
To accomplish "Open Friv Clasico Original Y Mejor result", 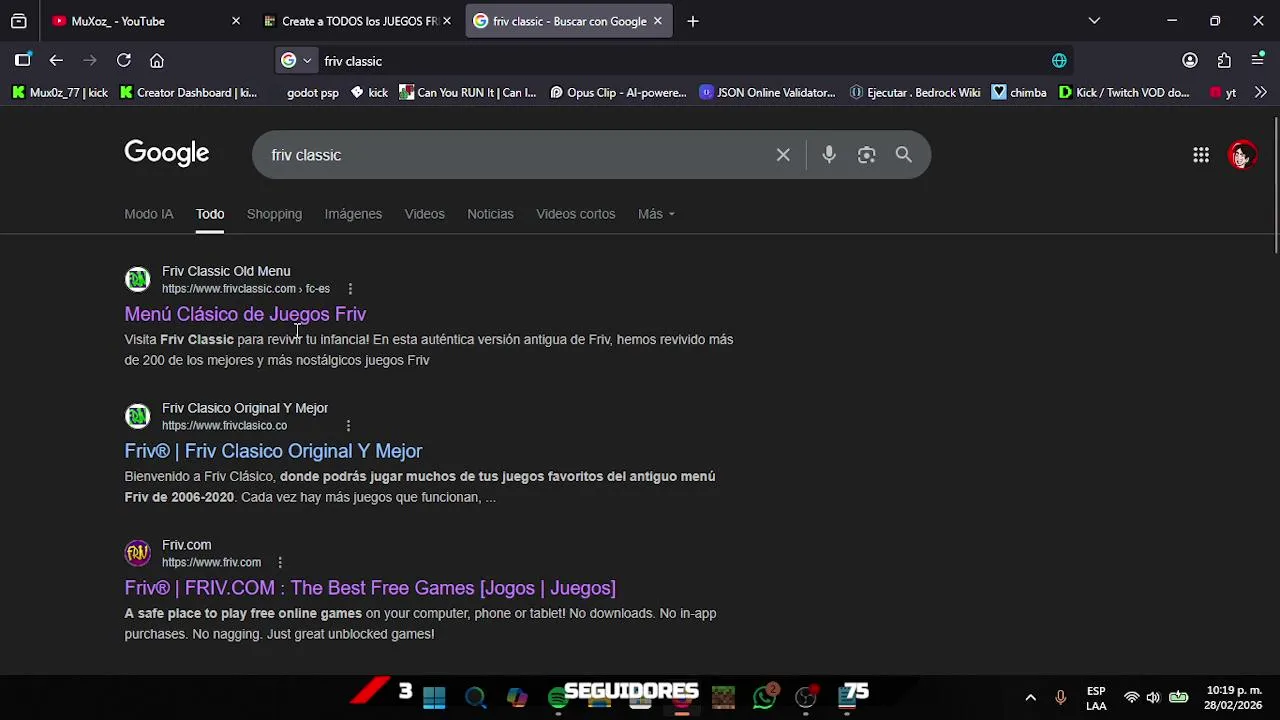I will coord(273,451).
